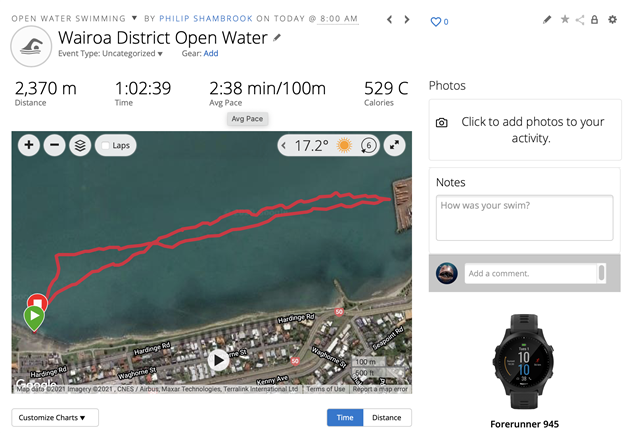Expand Event Type Uncategorized dropdown
The image size is (640, 433).
point(159,54)
